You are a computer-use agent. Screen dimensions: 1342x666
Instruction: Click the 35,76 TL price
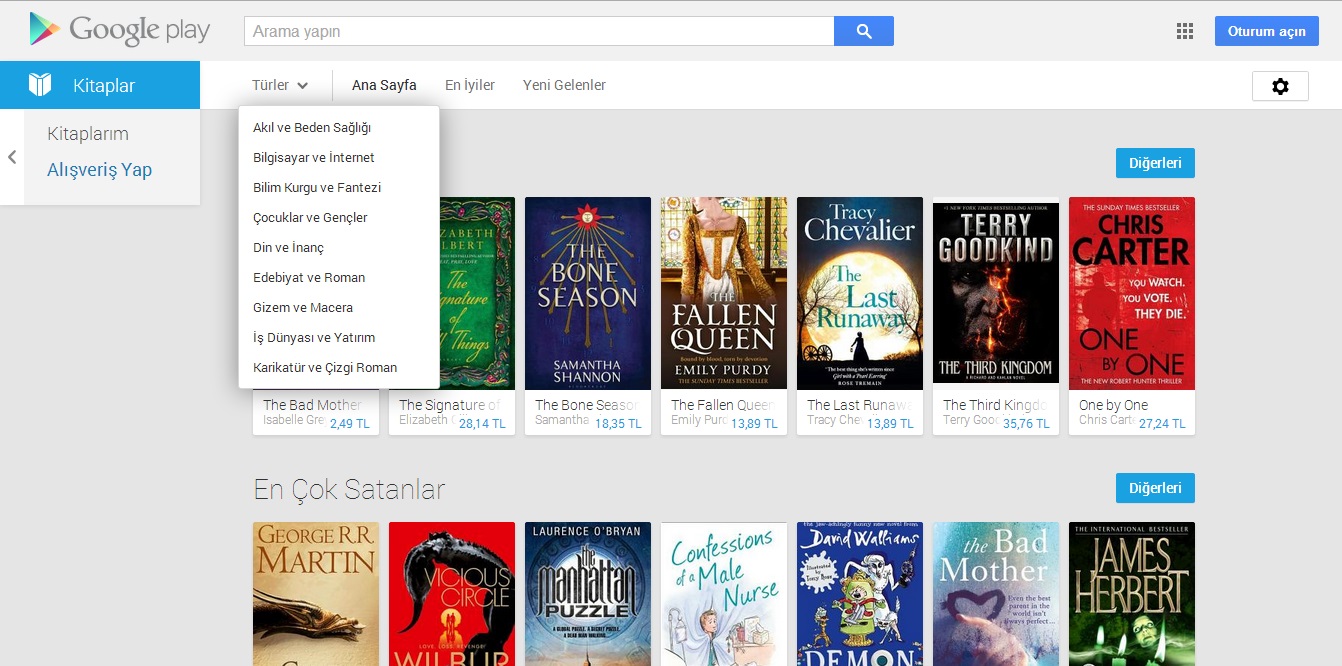(1026, 424)
